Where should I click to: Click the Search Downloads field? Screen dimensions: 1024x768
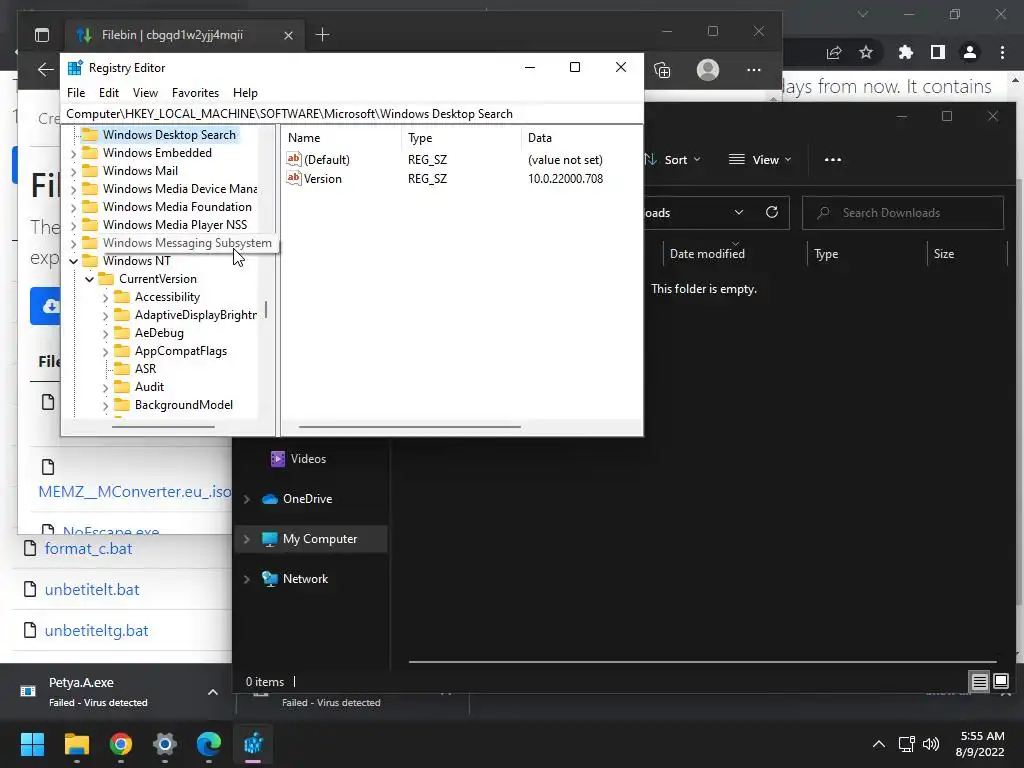pyautogui.click(x=903, y=213)
